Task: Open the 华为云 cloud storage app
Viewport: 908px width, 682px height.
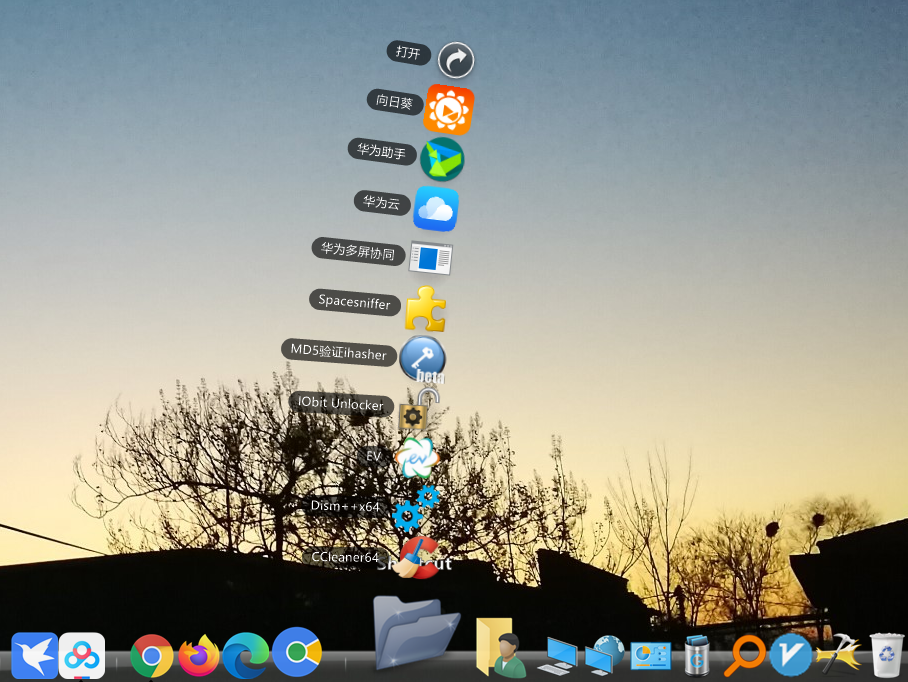Action: pyautogui.click(x=437, y=208)
